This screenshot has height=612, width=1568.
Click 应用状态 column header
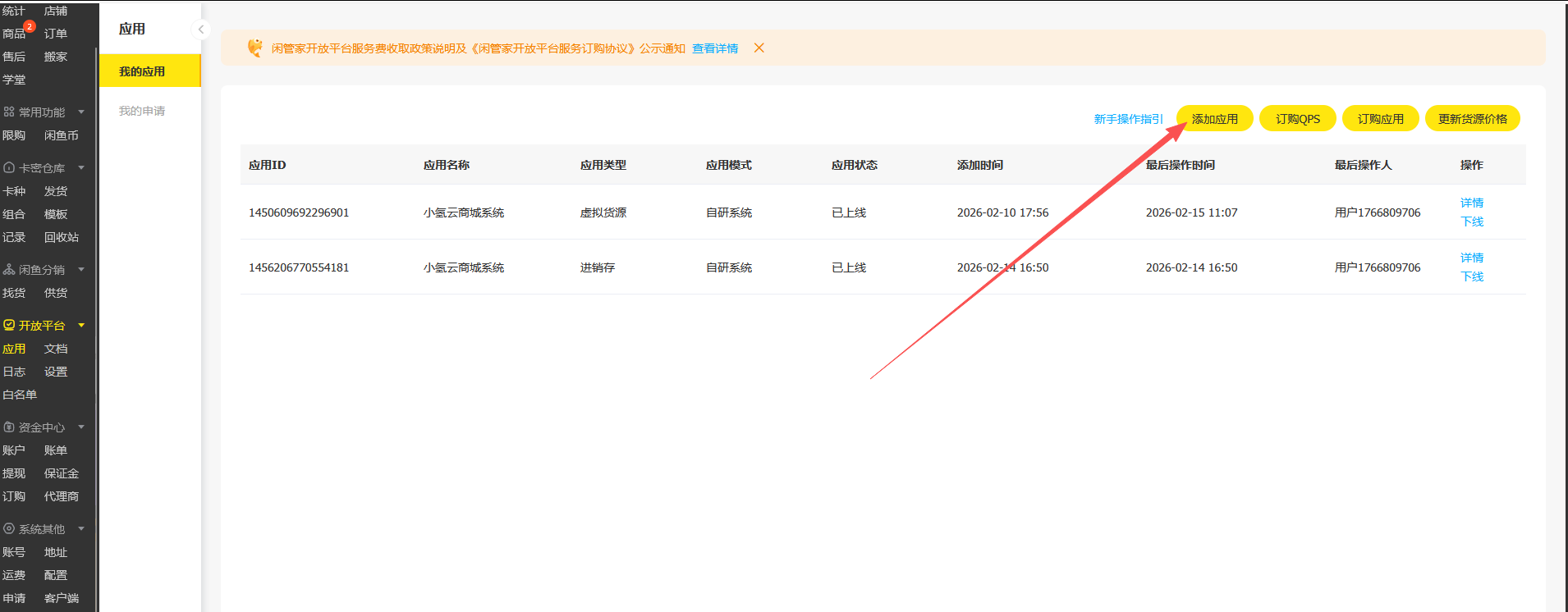pyautogui.click(x=855, y=165)
